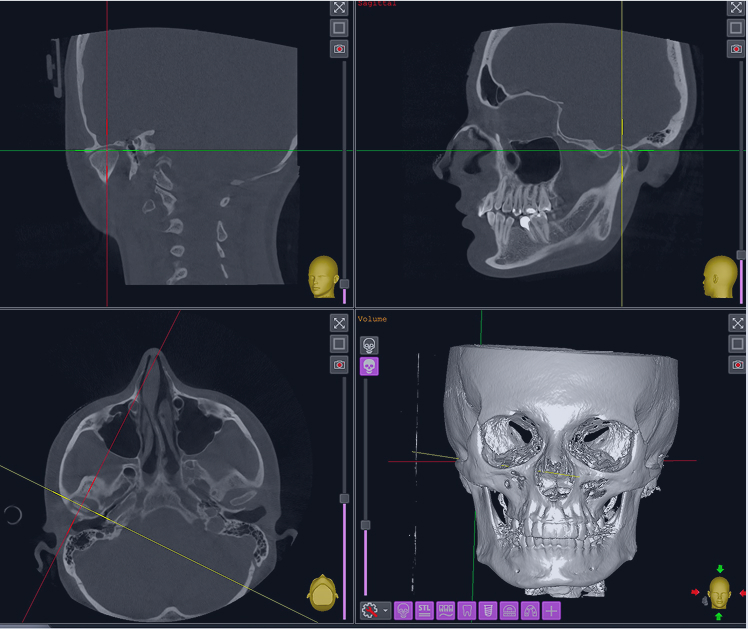Expand the axial view to fullscreen
748x629 pixels.
339,322
